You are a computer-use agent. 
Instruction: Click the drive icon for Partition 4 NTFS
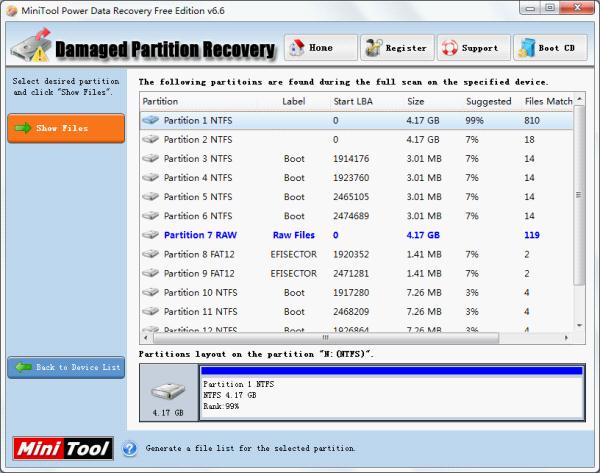pos(150,178)
